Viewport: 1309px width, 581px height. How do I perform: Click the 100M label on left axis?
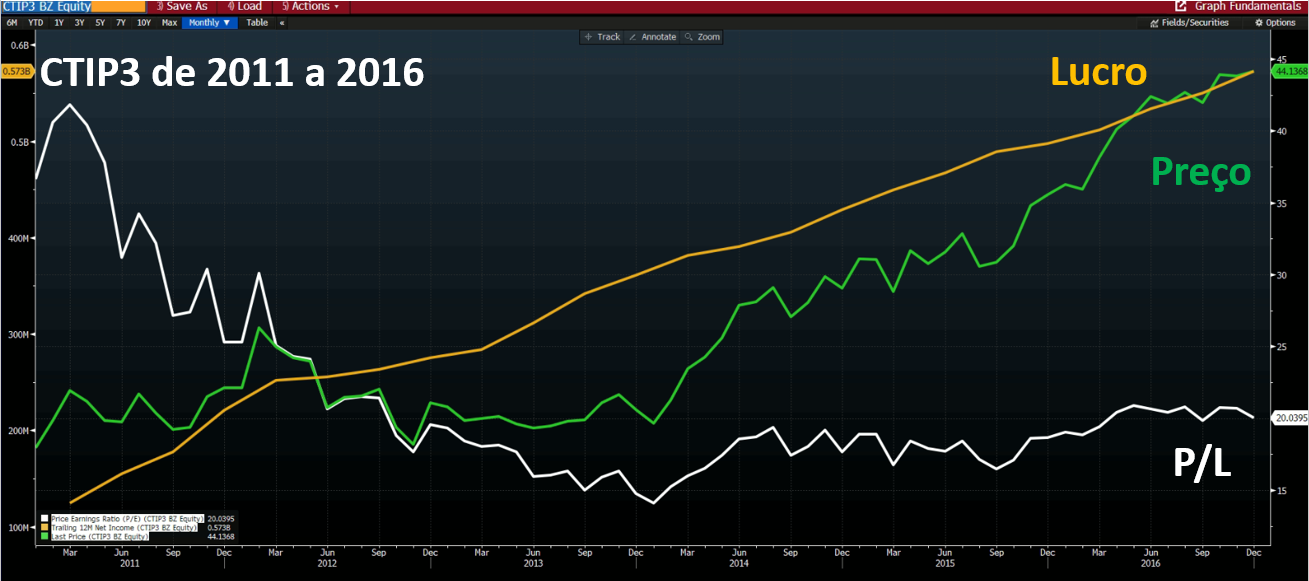(x=19, y=527)
